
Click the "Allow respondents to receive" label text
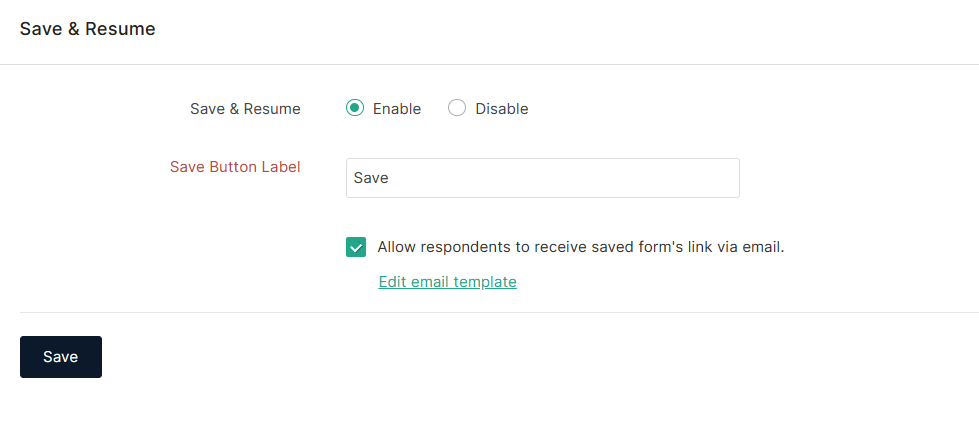(480, 247)
